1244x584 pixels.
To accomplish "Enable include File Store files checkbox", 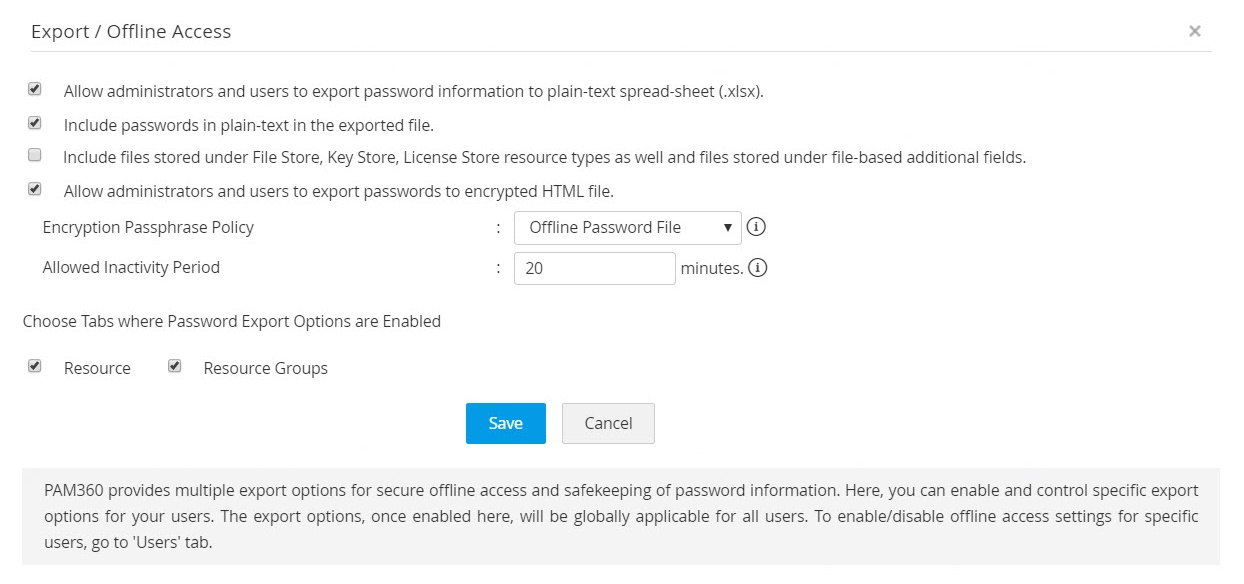I will [35, 156].
